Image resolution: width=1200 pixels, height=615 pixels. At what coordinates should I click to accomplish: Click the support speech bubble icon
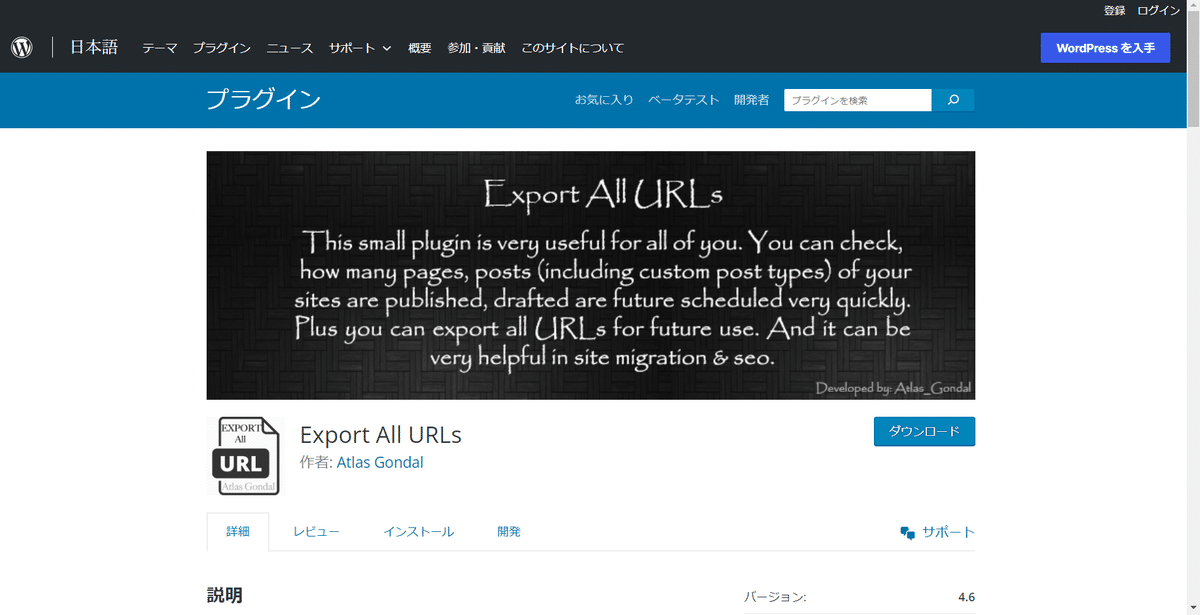point(906,531)
